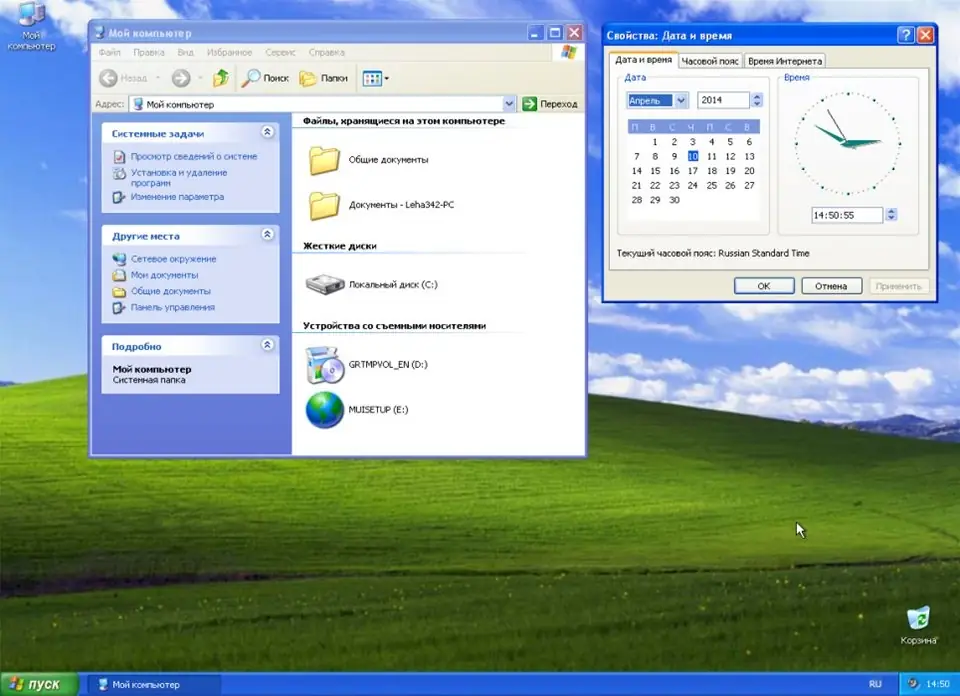This screenshot has height=696, width=960.
Task: Open Панель управления link
Action: [x=173, y=307]
